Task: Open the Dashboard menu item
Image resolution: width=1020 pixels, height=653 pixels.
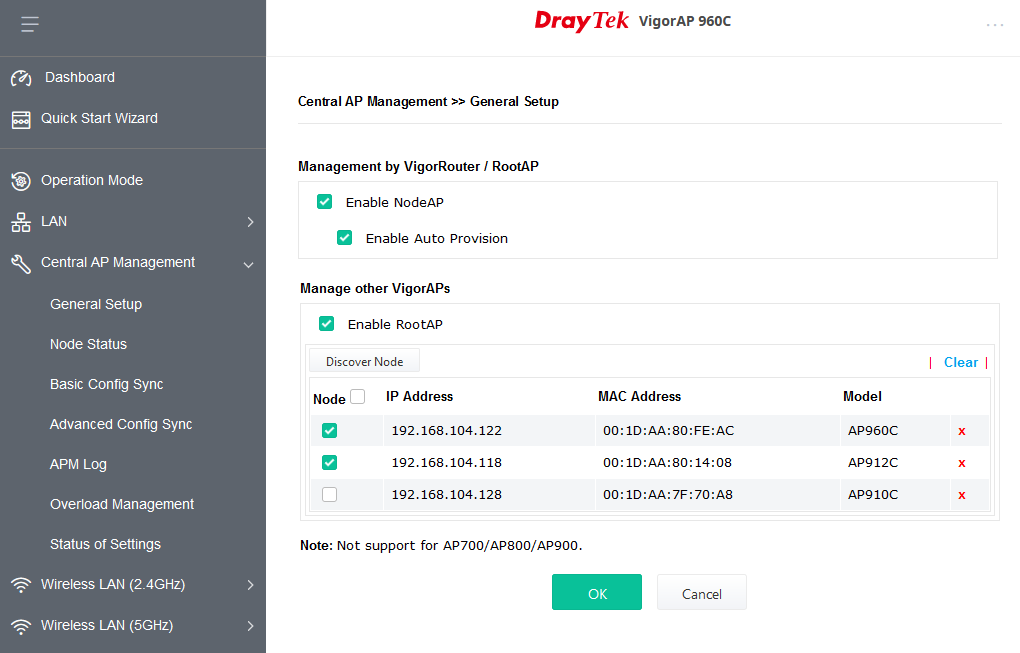Action: tap(80, 77)
